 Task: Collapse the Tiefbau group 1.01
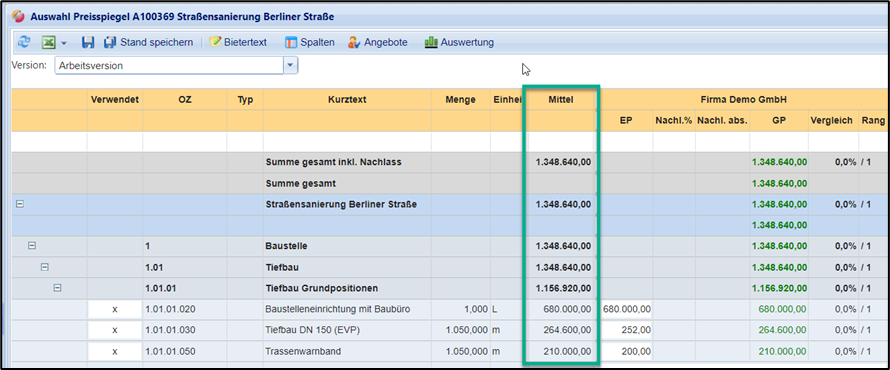tap(44, 267)
